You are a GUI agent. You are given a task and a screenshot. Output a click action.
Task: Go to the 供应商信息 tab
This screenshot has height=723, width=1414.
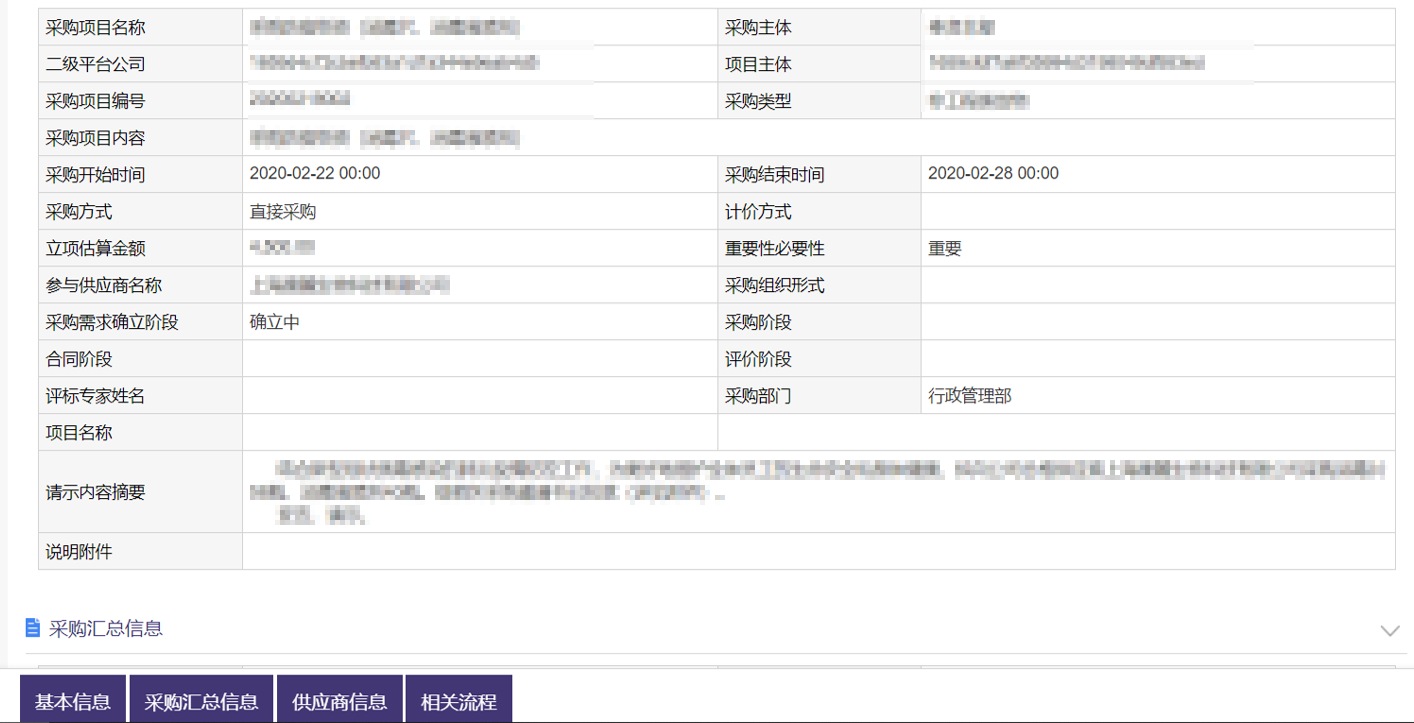click(340, 699)
